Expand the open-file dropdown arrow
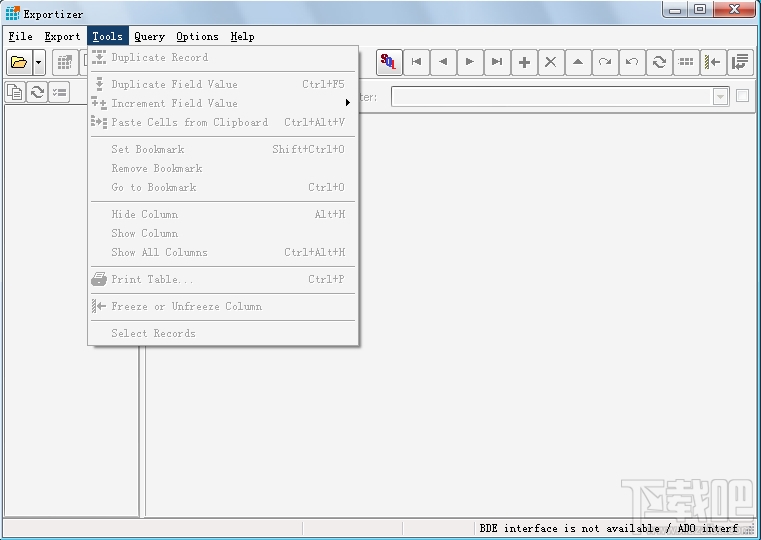The image size is (761, 540). pos(39,62)
